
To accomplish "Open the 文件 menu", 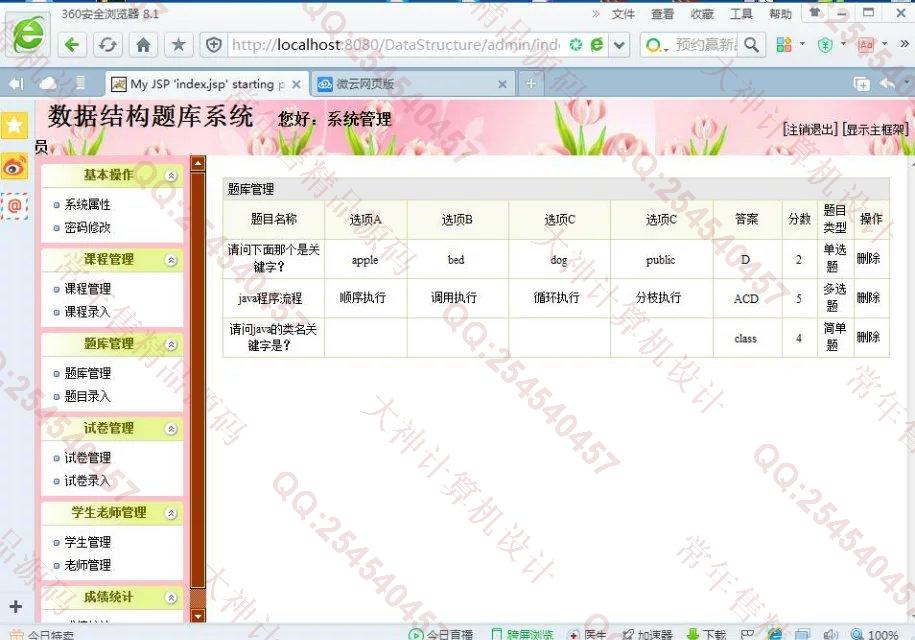I will click(623, 14).
